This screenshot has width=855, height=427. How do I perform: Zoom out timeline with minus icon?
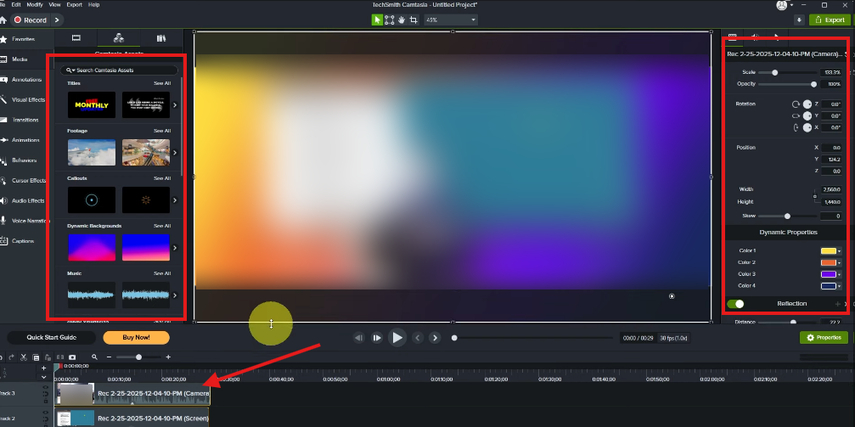pos(109,357)
